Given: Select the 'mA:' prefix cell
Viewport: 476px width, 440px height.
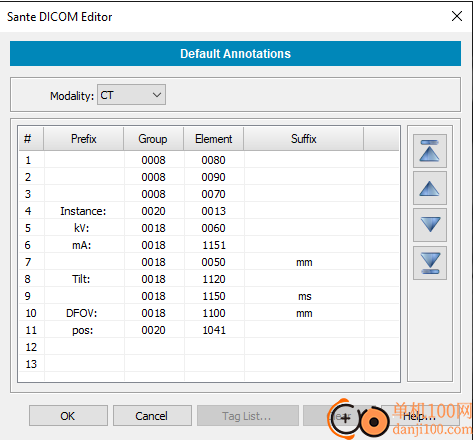Looking at the screenshot, I should [84, 245].
